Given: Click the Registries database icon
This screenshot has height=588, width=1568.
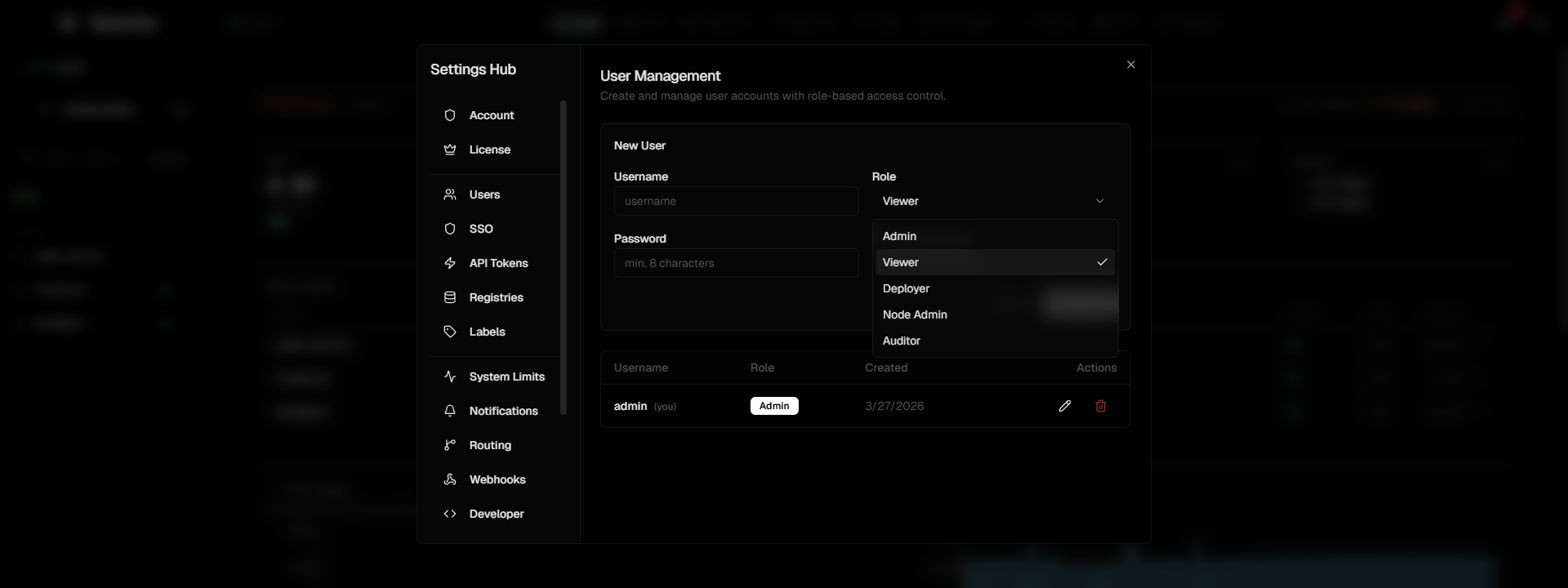Looking at the screenshot, I should 449,297.
